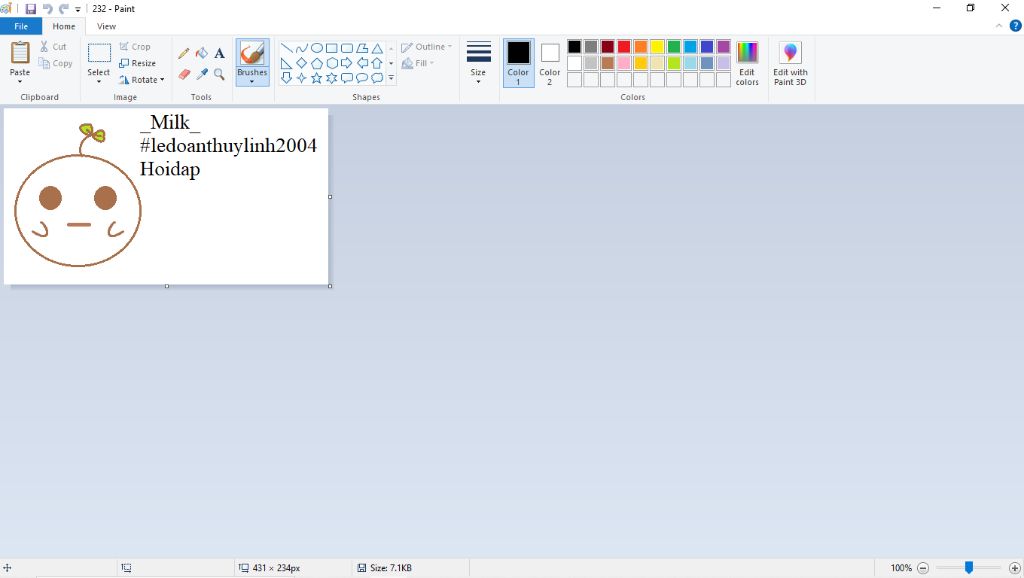Click zoom out minus button
Viewport: 1024px width, 578px height.
pyautogui.click(x=923, y=568)
